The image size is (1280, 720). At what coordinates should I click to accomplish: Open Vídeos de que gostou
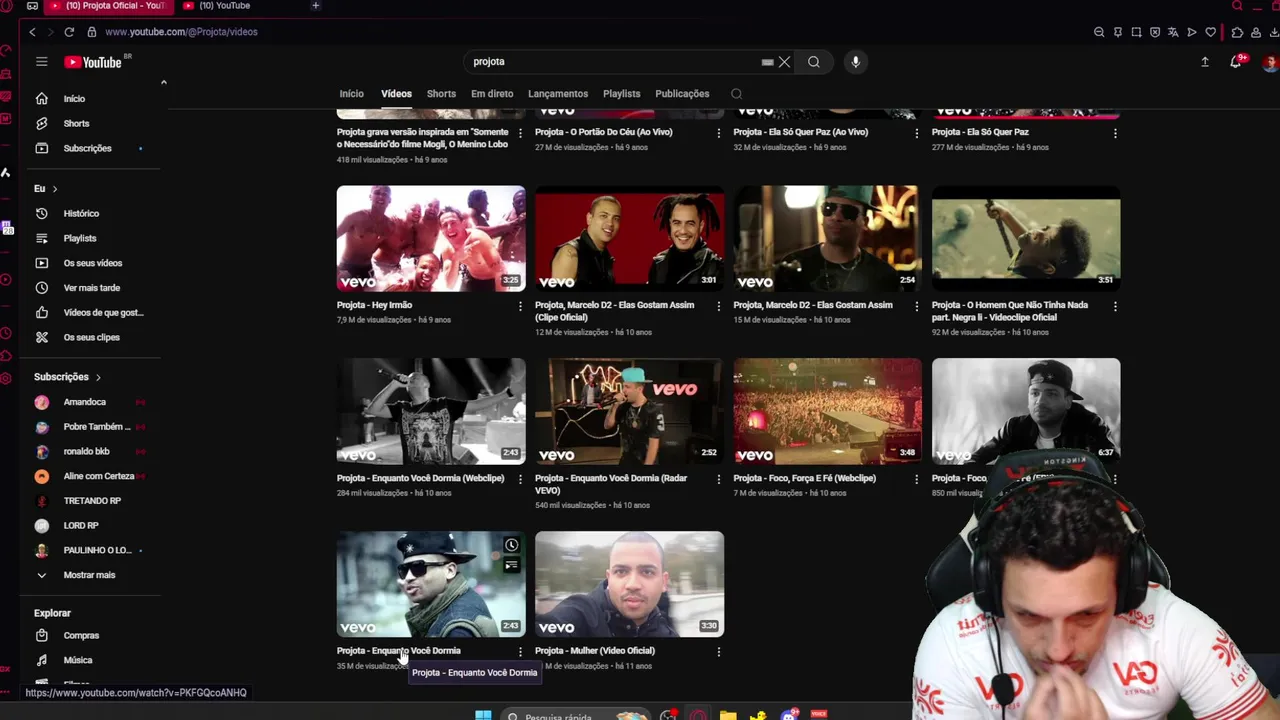pos(103,312)
